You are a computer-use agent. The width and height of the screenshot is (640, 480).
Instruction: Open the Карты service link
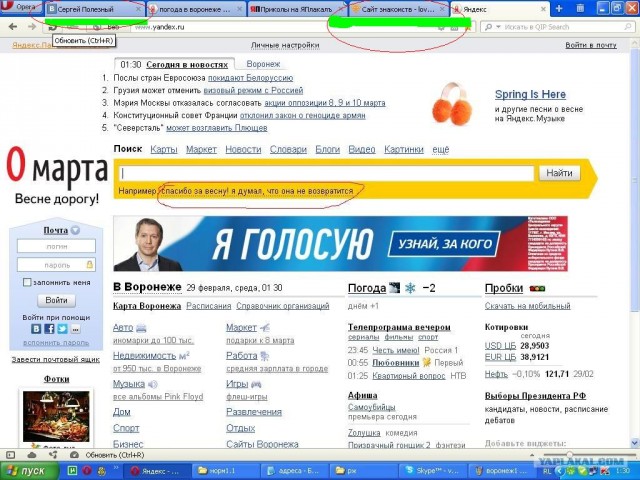pyautogui.click(x=164, y=149)
